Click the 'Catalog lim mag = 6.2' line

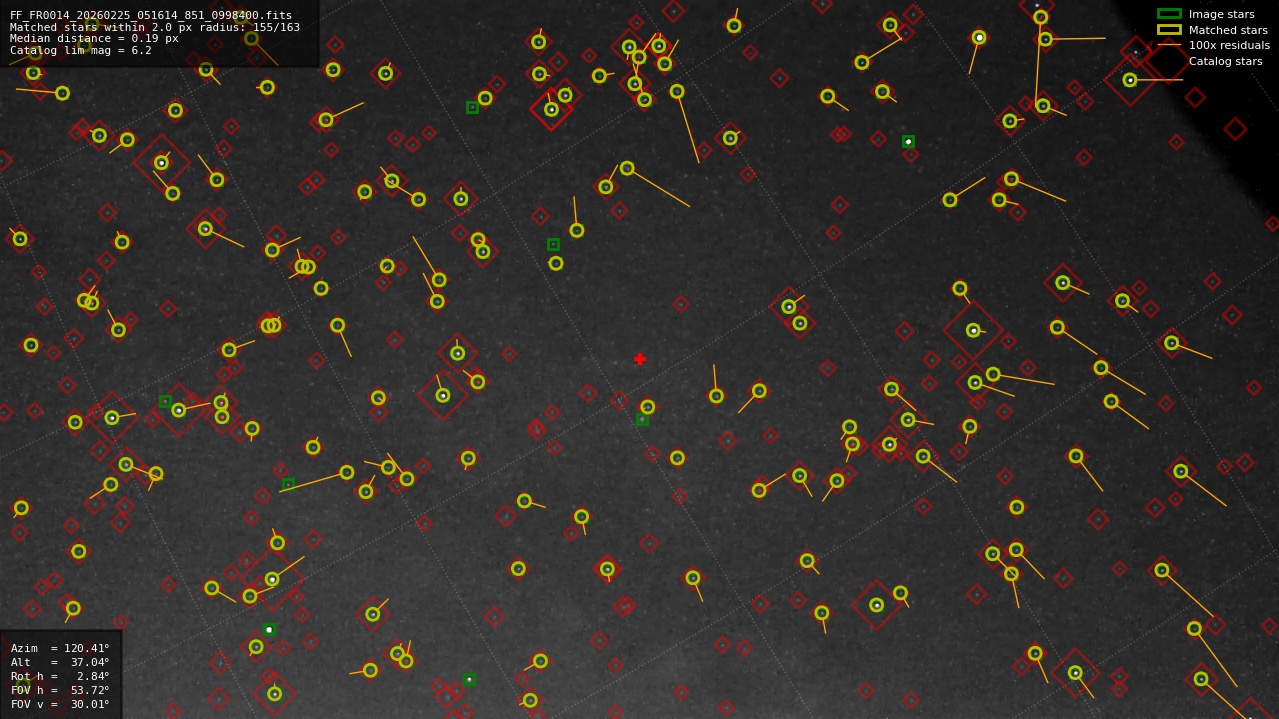point(81,50)
